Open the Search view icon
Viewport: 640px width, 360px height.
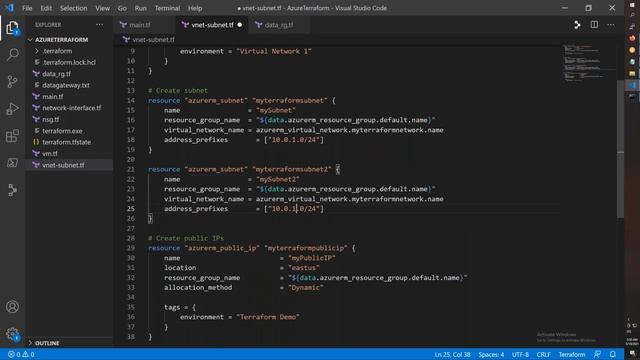12,54
